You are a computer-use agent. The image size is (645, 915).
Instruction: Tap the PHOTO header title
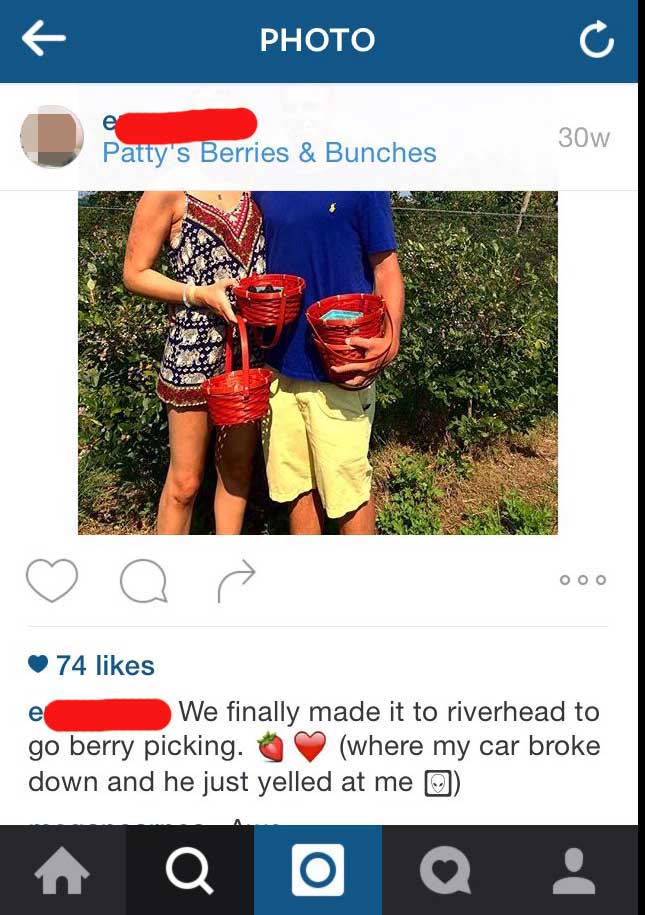pos(318,40)
